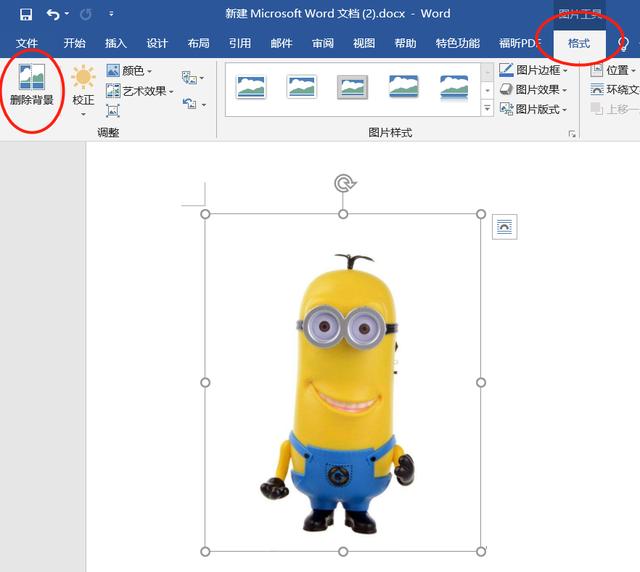Click the Position (位置) button
This screenshot has height=572, width=640.
pos(610,71)
